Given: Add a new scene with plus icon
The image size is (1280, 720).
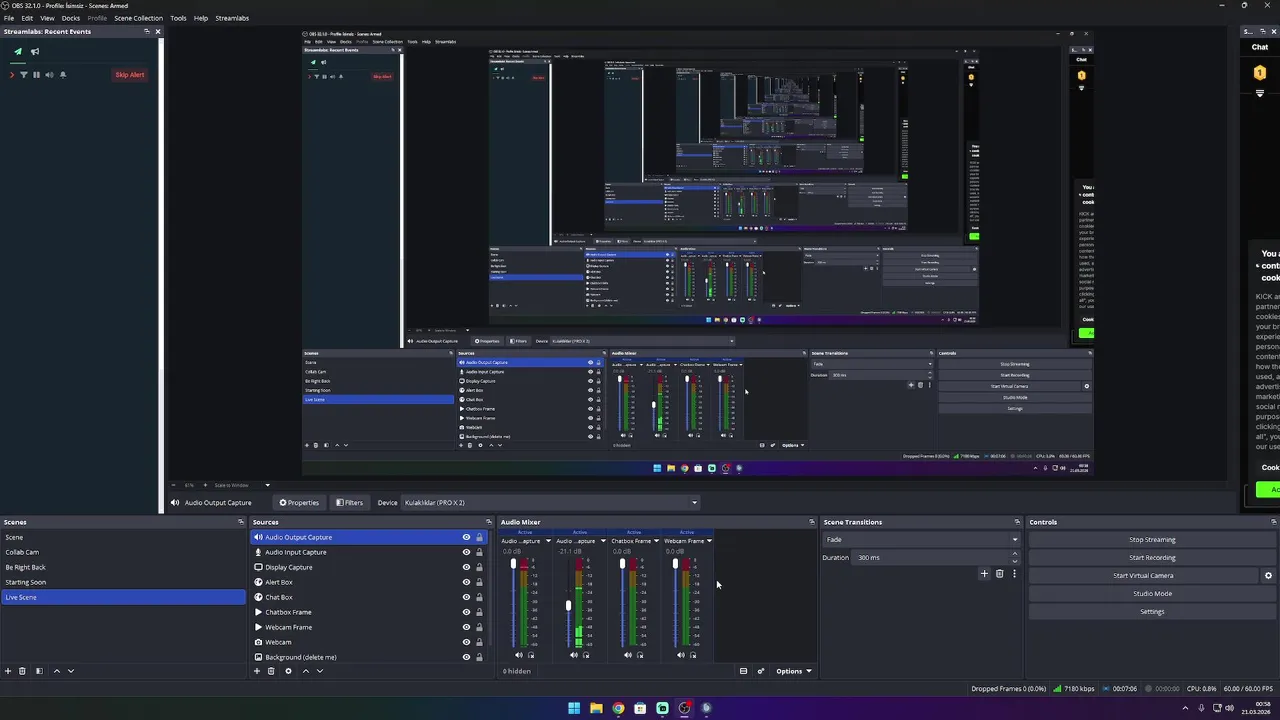Looking at the screenshot, I should point(8,671).
